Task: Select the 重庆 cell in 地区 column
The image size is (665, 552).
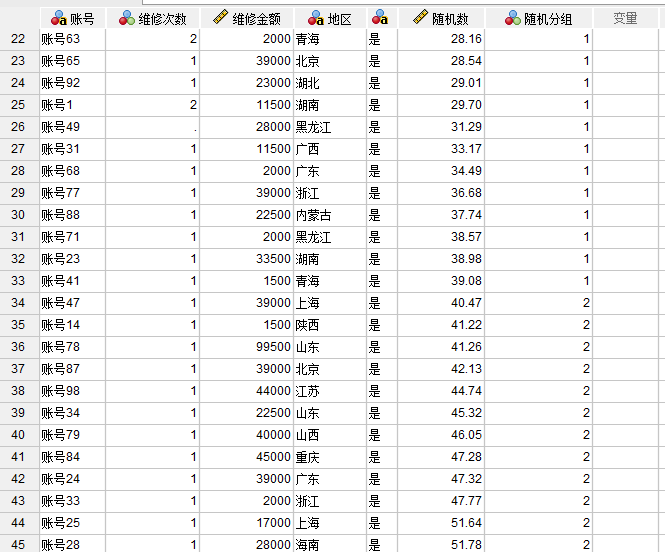Action: 328,457
